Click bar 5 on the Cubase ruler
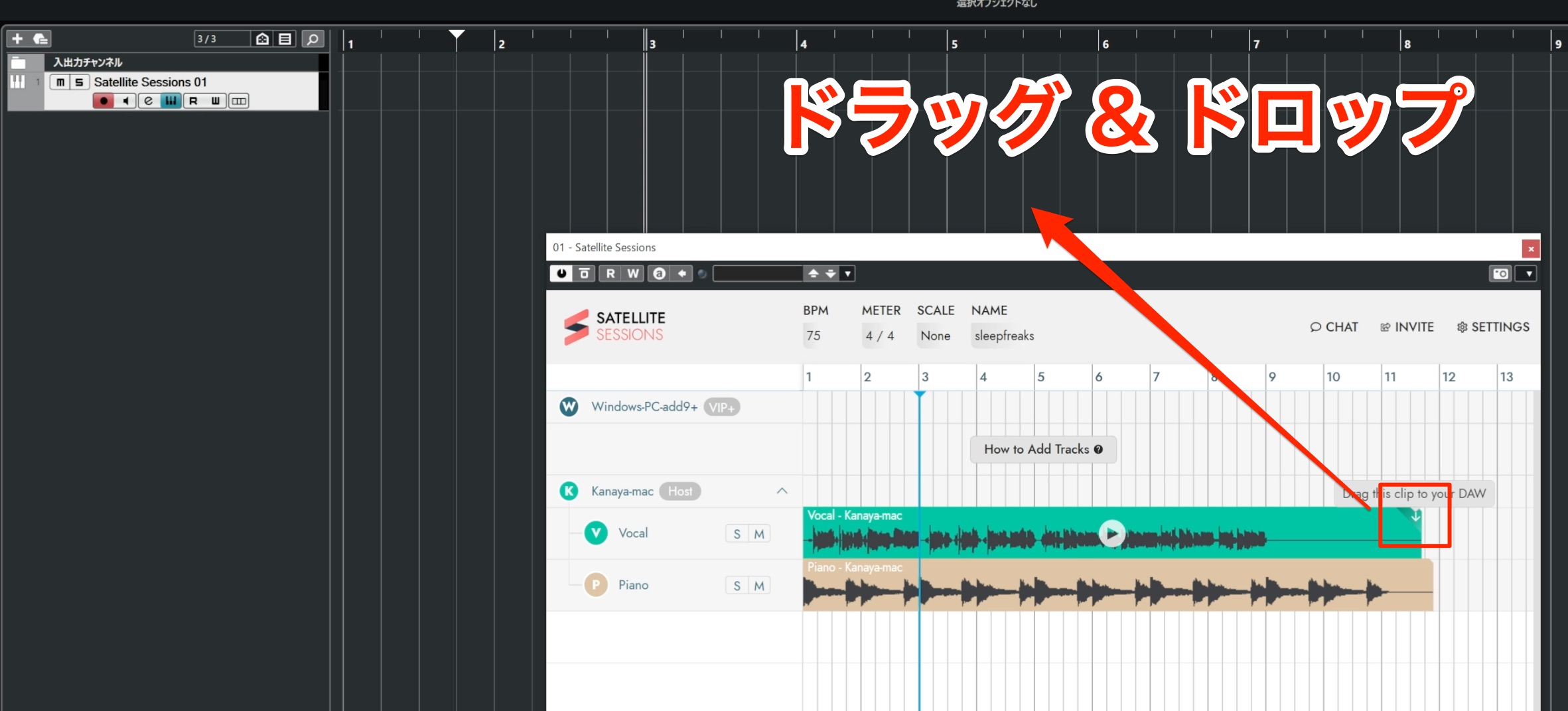1568x711 pixels. click(x=954, y=44)
